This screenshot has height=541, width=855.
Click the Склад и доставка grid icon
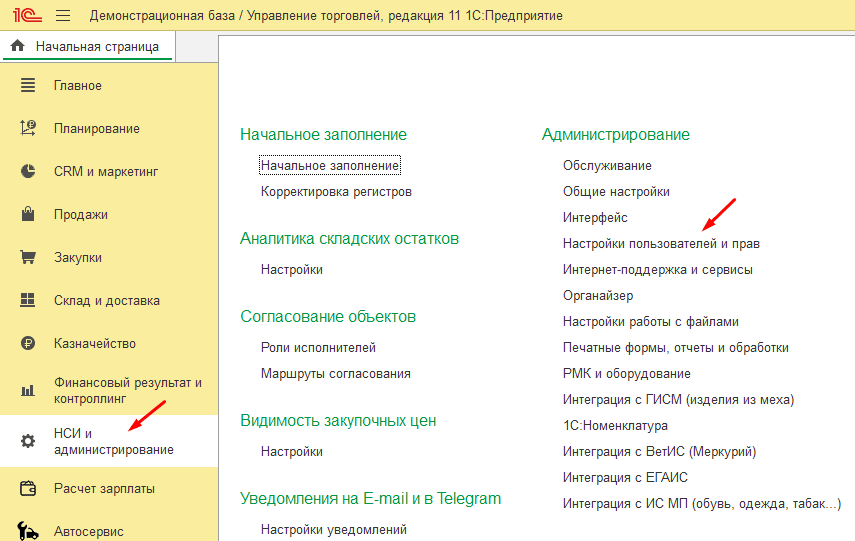tap(28, 300)
